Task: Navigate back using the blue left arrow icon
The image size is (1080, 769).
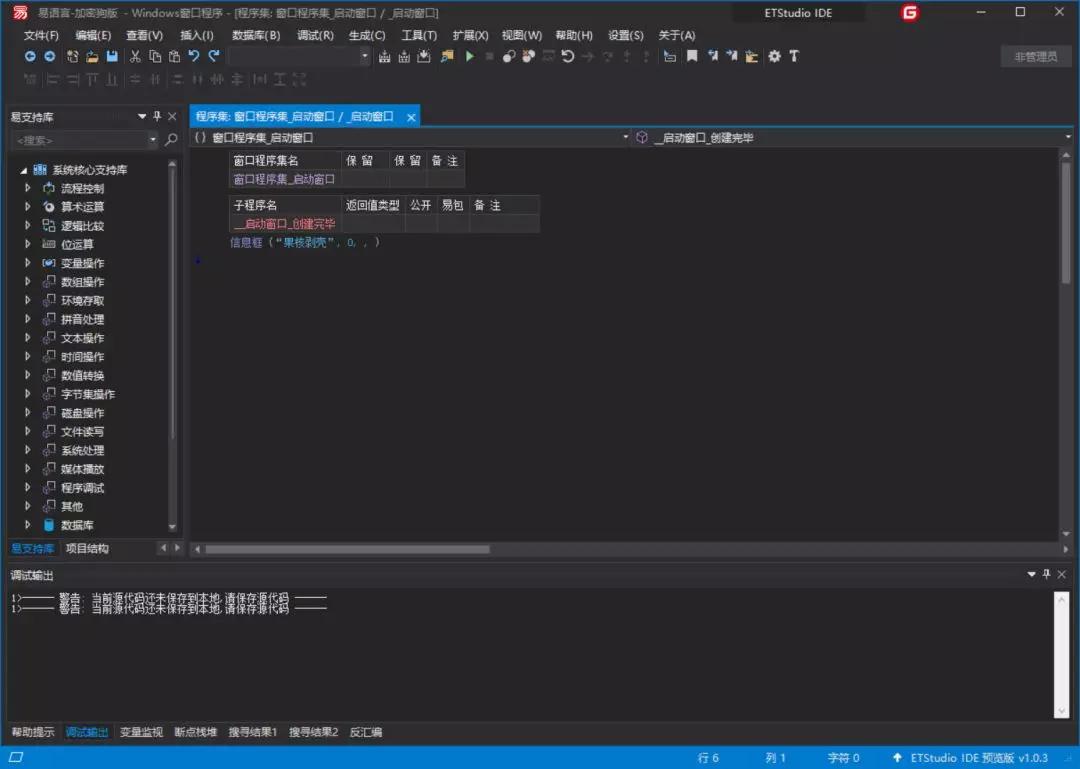Action: click(x=30, y=56)
